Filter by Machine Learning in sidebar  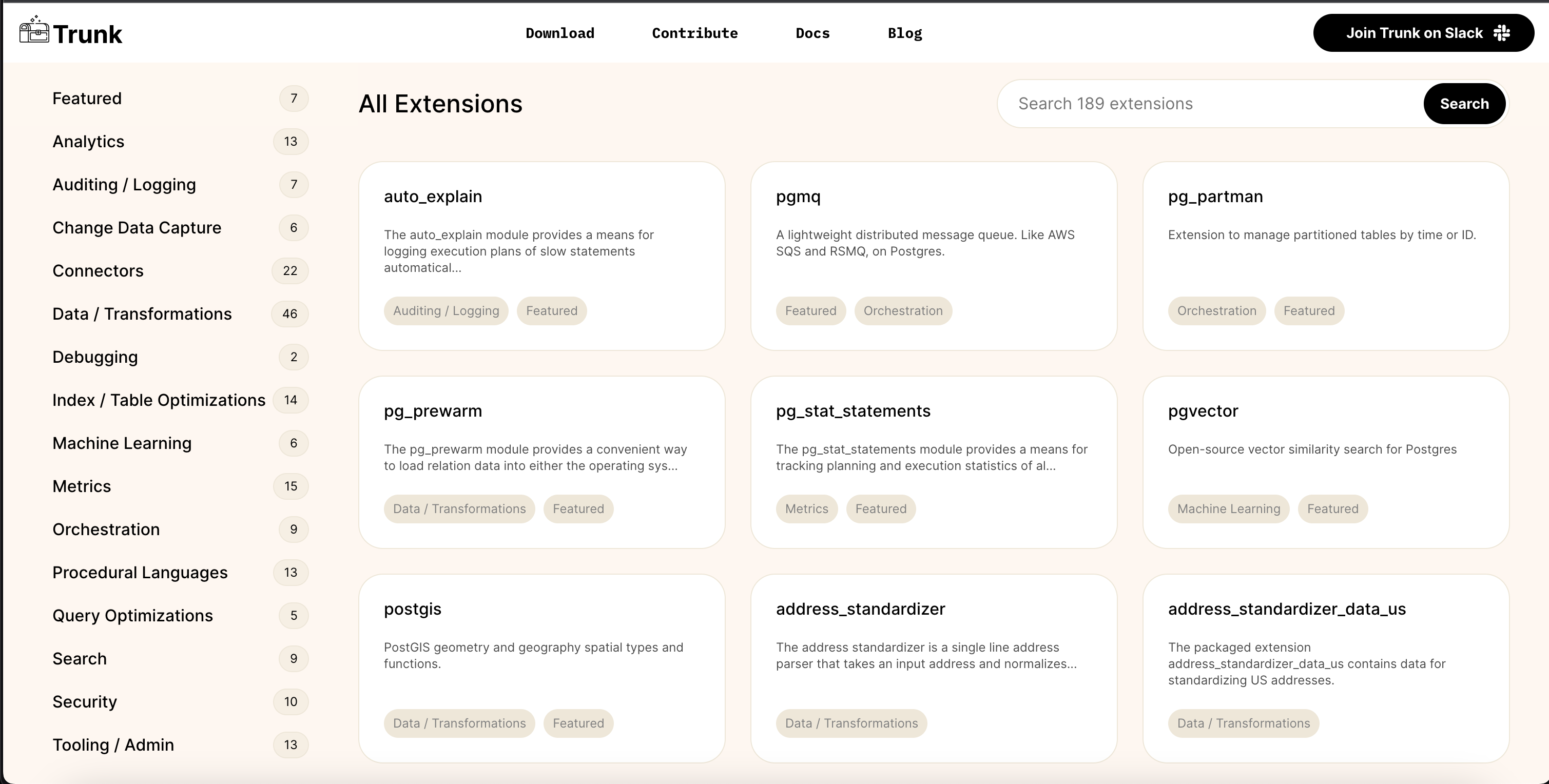[x=180, y=443]
